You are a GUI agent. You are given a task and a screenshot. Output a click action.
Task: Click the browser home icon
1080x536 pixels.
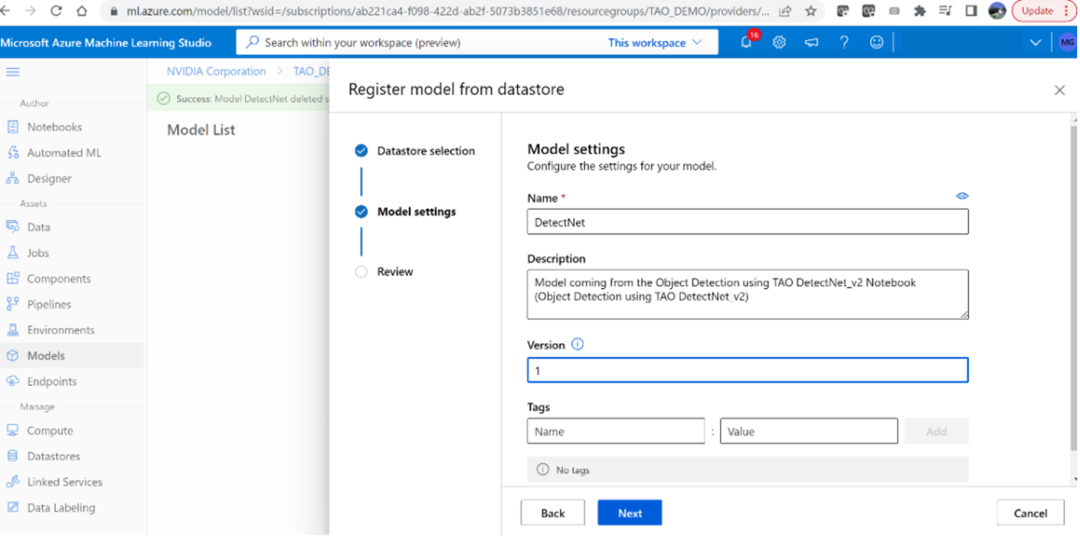(81, 11)
